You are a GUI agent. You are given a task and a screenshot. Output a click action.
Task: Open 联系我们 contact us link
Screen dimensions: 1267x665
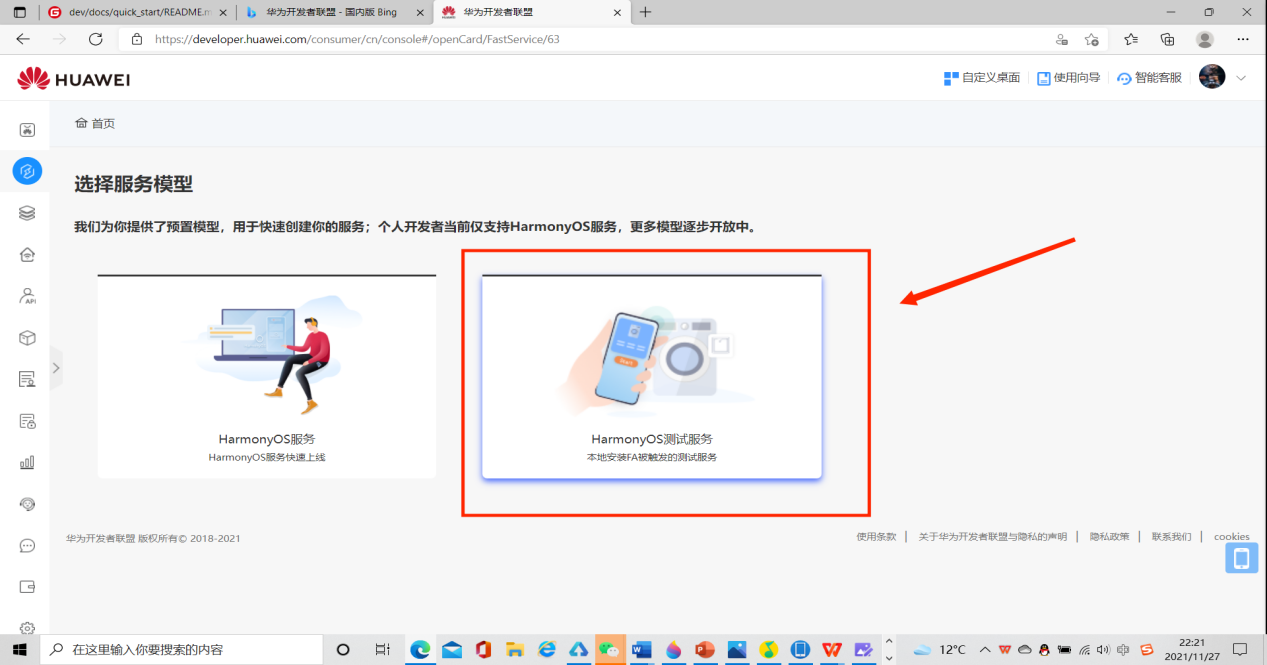coord(1172,537)
